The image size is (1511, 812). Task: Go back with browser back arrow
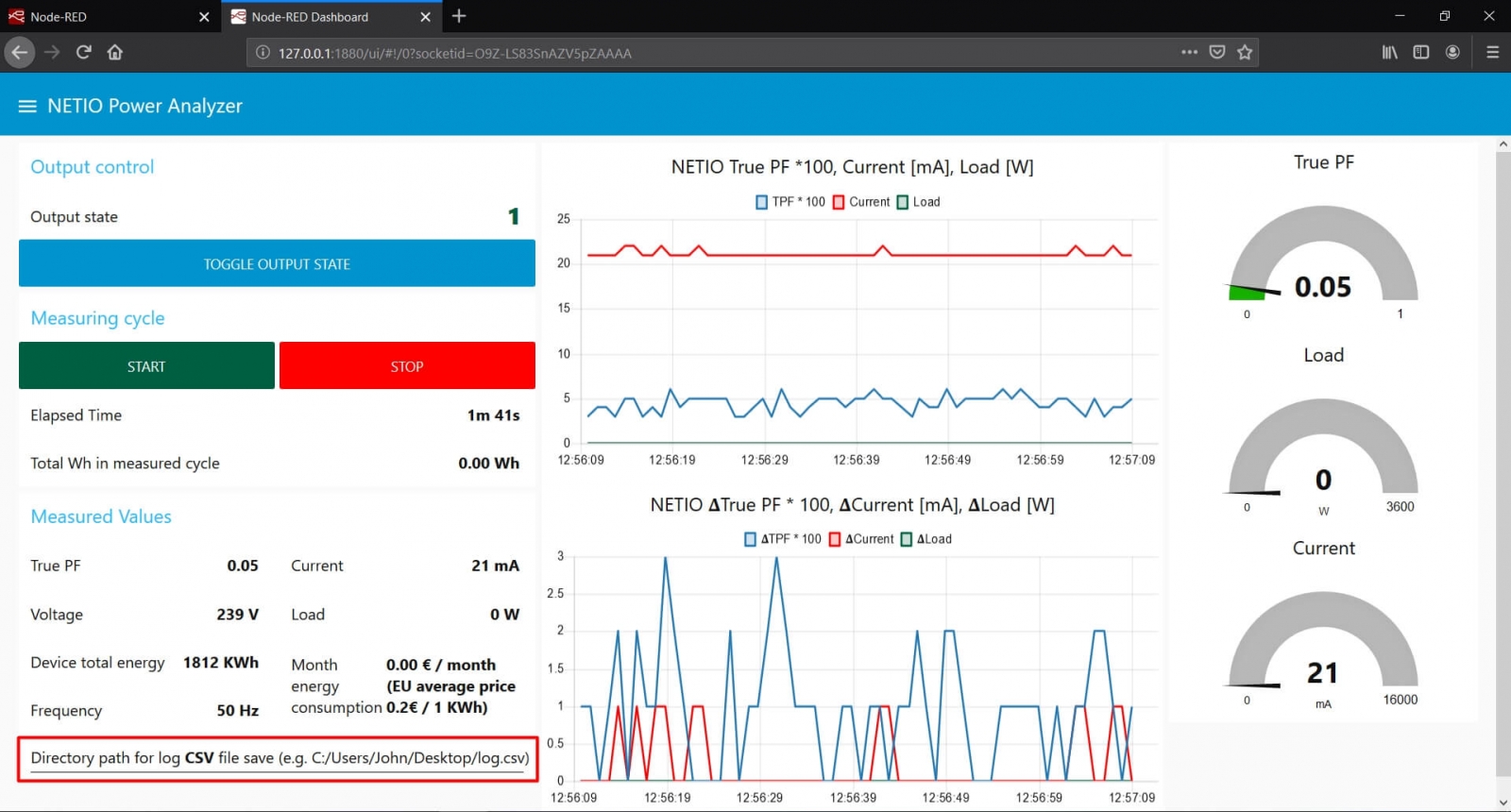point(19,52)
